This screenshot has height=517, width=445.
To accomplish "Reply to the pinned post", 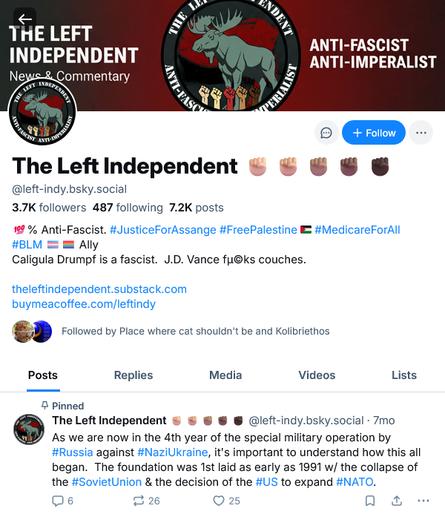I will pos(63,500).
